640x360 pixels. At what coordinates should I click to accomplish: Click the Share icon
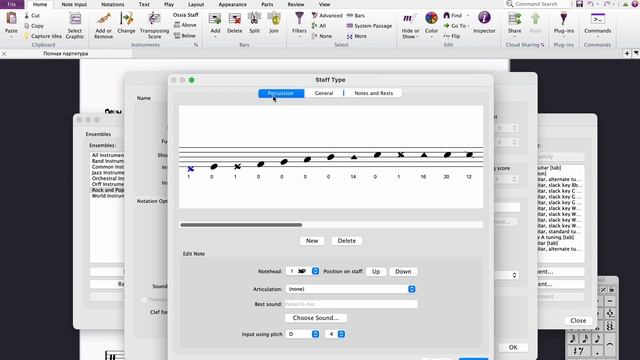click(514, 19)
